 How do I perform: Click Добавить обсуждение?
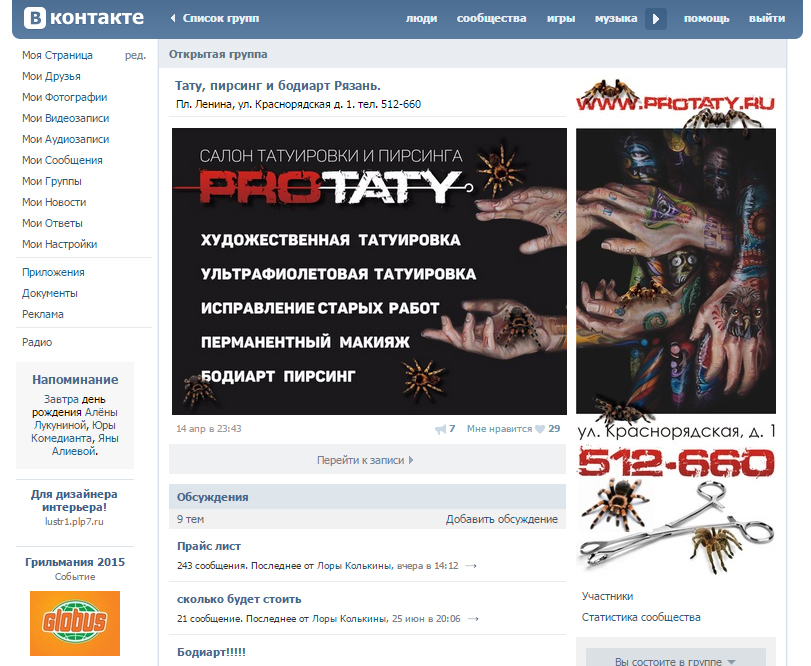(x=502, y=519)
